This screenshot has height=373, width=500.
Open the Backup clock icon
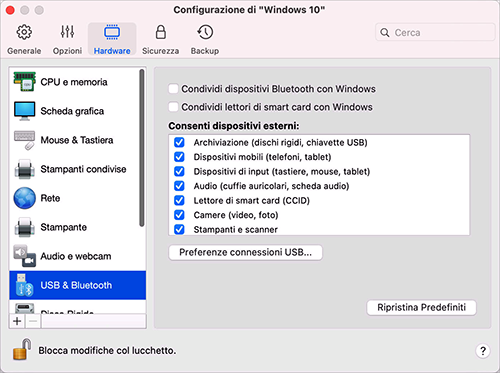click(205, 32)
